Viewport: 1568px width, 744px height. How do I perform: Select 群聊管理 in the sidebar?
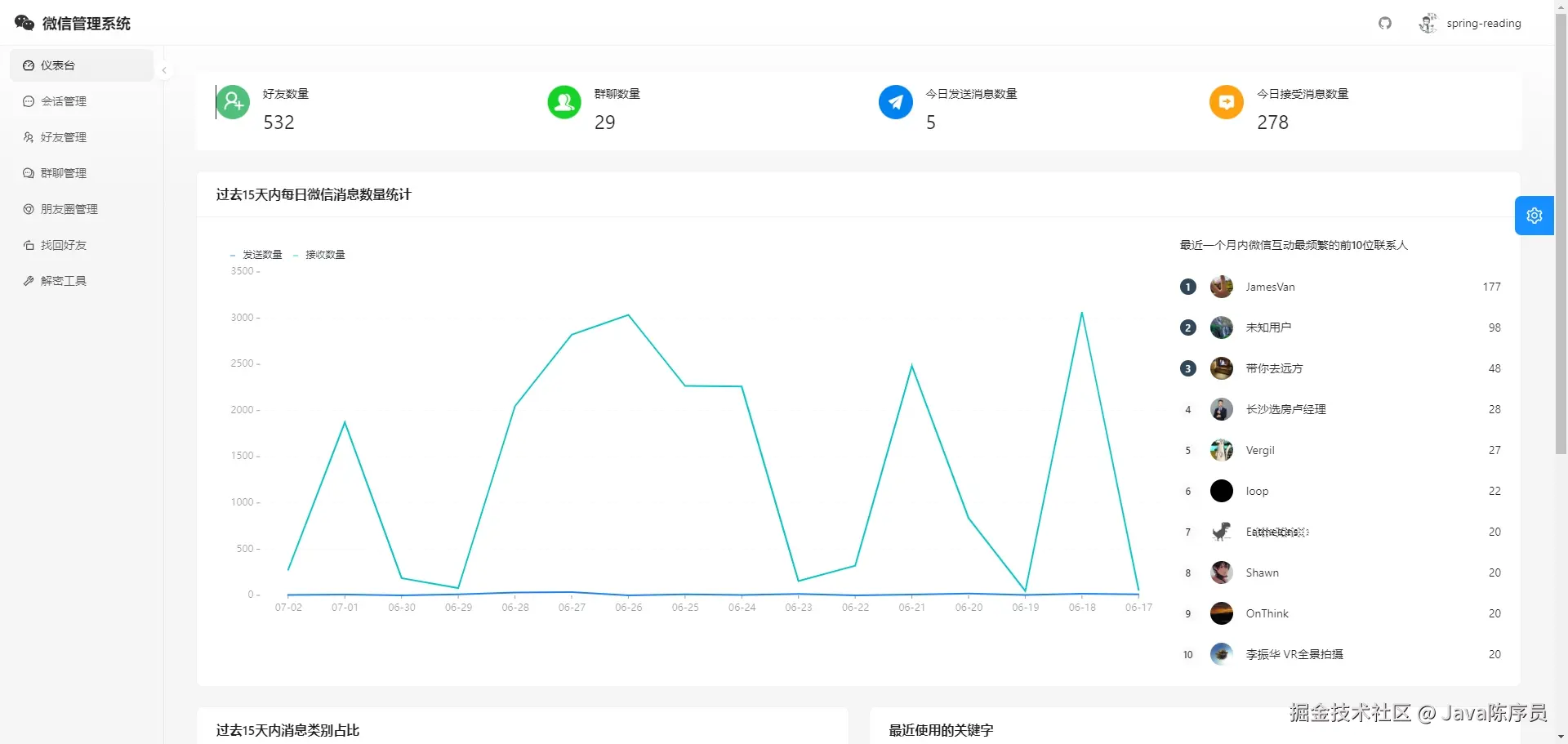pos(82,173)
